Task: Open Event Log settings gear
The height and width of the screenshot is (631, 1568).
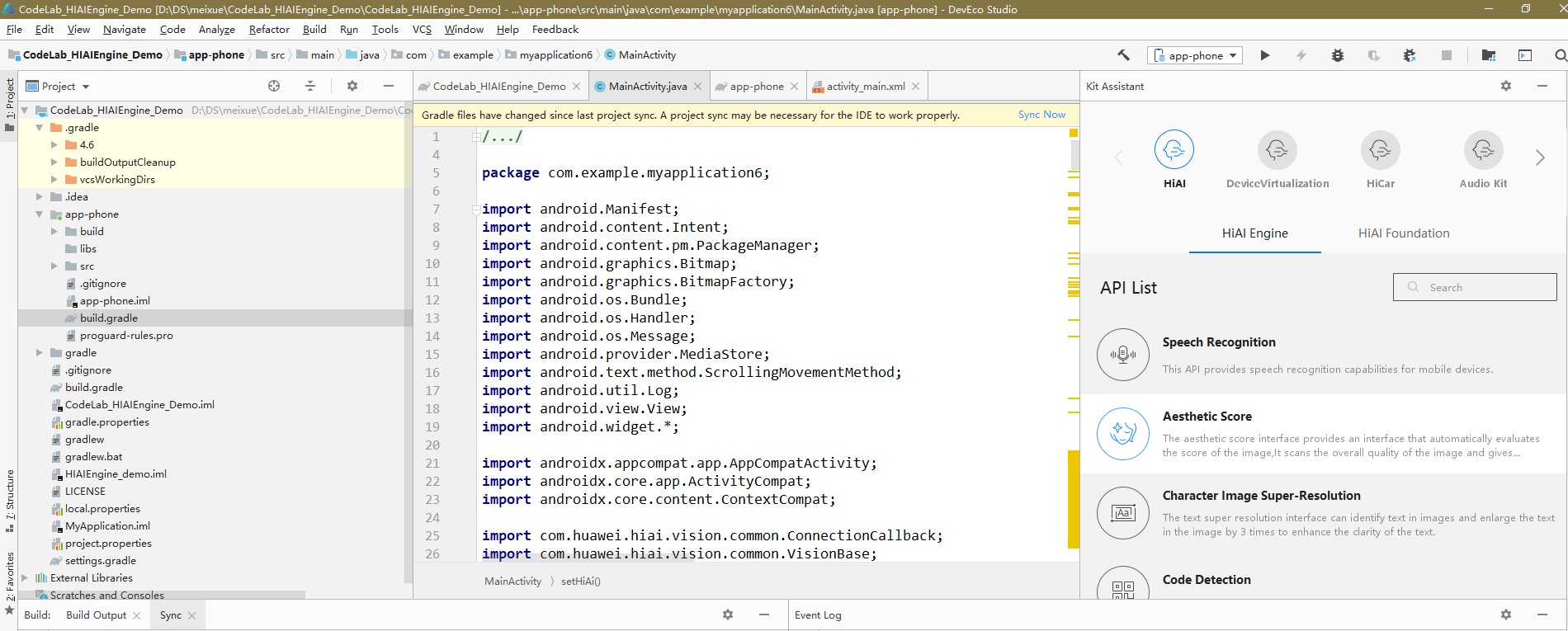Action: click(1506, 615)
